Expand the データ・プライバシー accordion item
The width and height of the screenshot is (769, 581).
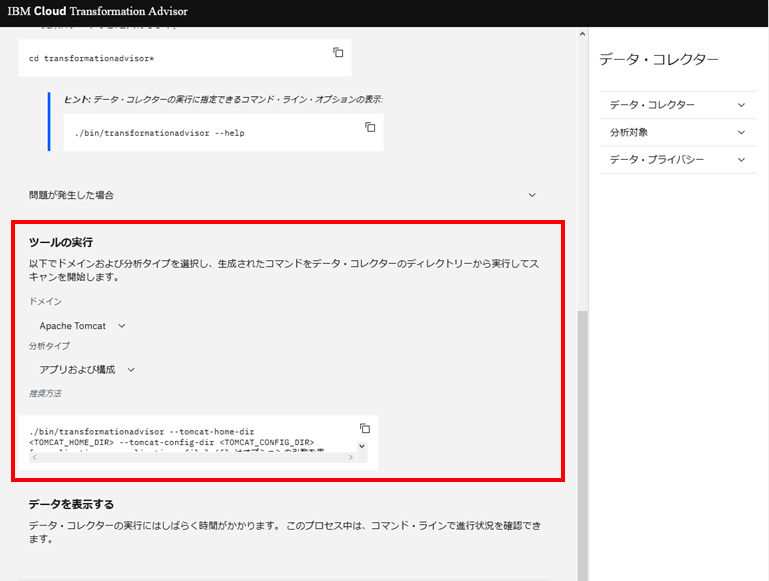click(x=678, y=160)
